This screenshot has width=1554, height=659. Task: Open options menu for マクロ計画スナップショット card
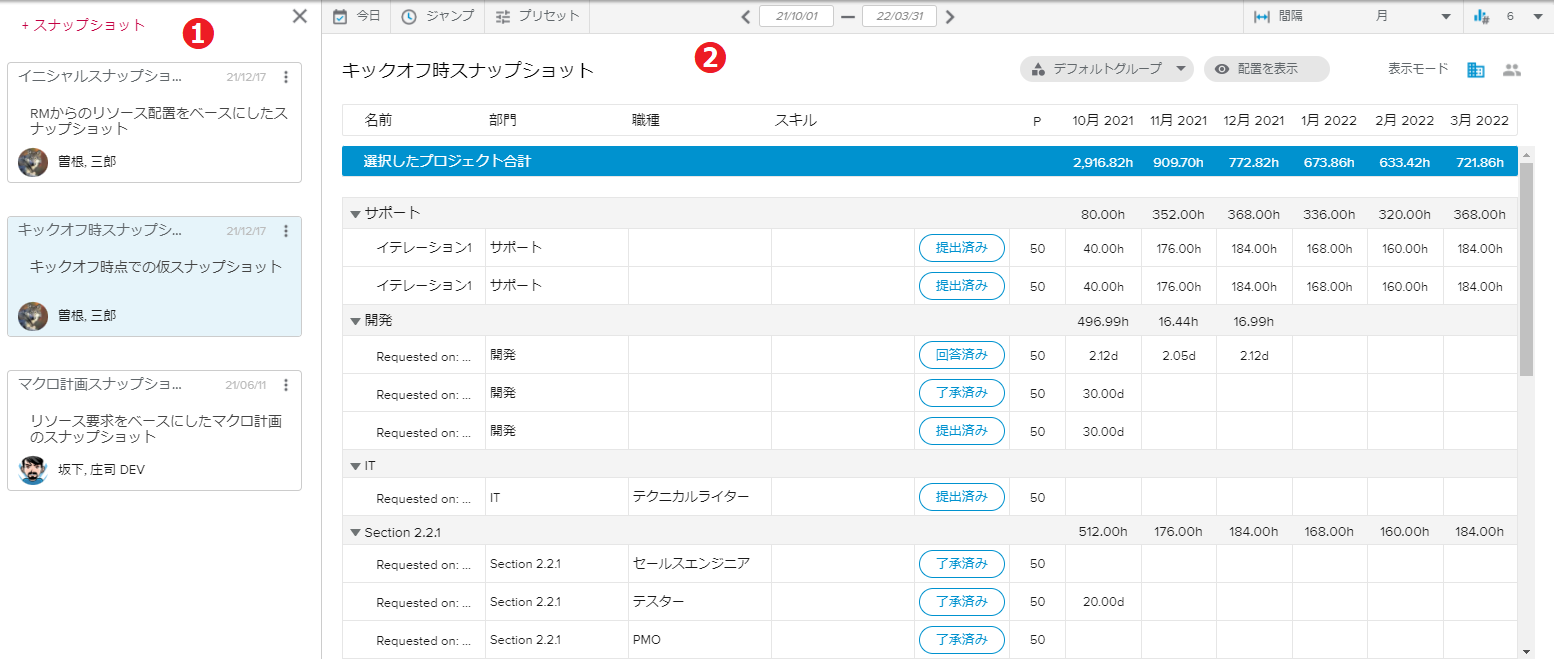click(286, 385)
